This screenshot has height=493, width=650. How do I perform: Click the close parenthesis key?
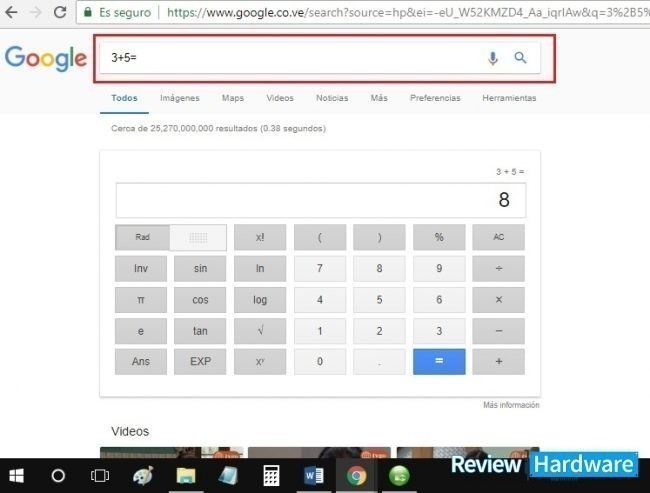pos(379,237)
